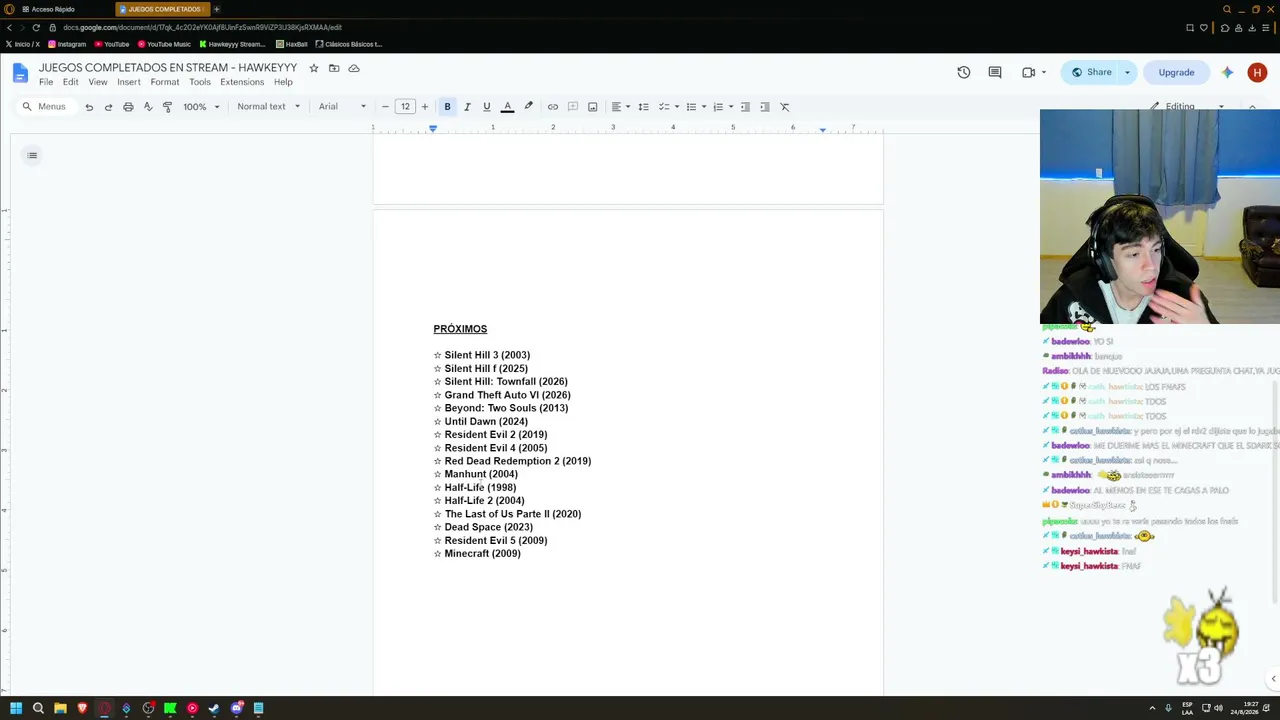Open the HaxBall bookmark
The width and height of the screenshot is (1280, 720).
[291, 44]
